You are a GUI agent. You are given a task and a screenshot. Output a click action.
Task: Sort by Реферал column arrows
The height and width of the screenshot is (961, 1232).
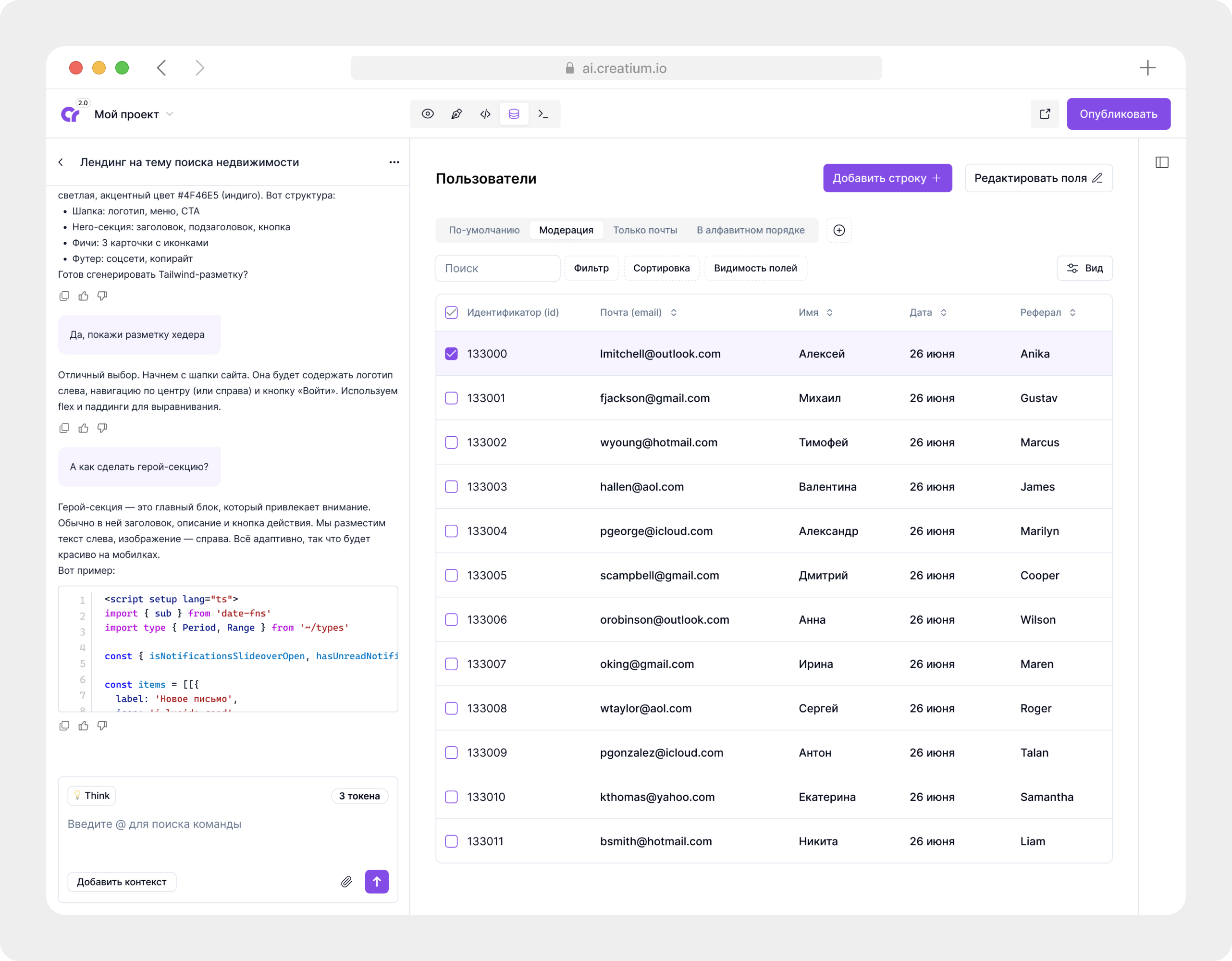(1072, 312)
